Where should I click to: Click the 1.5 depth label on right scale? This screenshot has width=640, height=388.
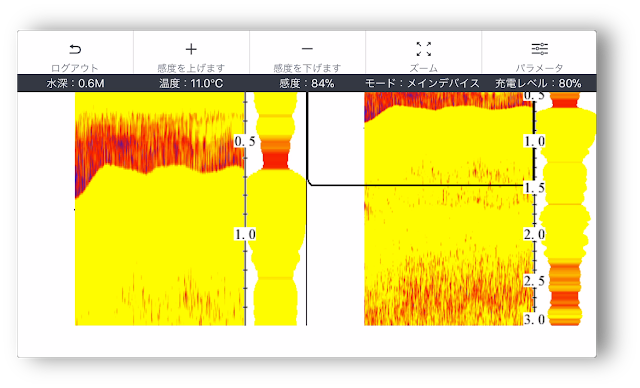pyautogui.click(x=535, y=188)
